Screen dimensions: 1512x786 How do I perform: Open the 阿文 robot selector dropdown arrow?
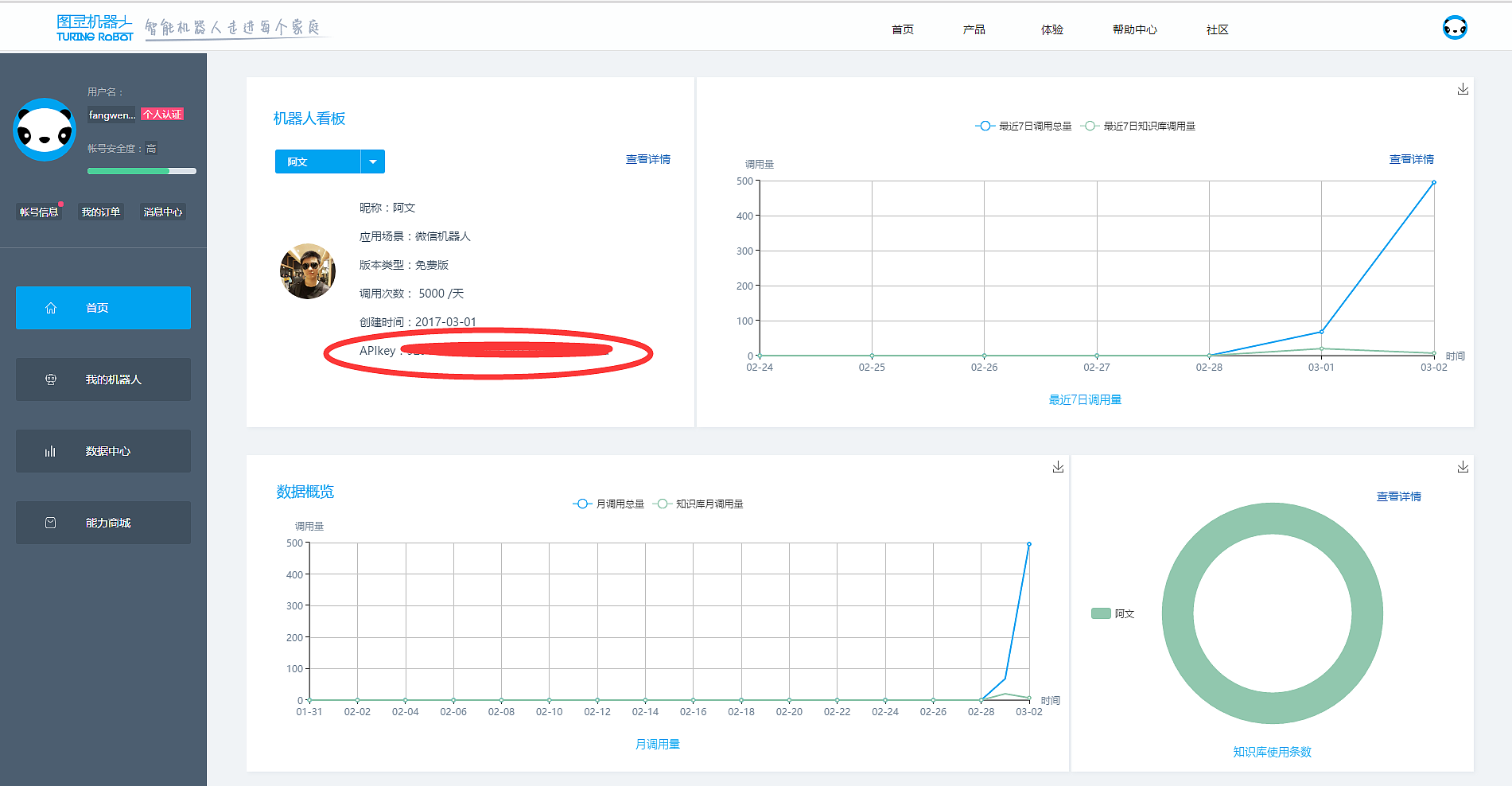(372, 161)
